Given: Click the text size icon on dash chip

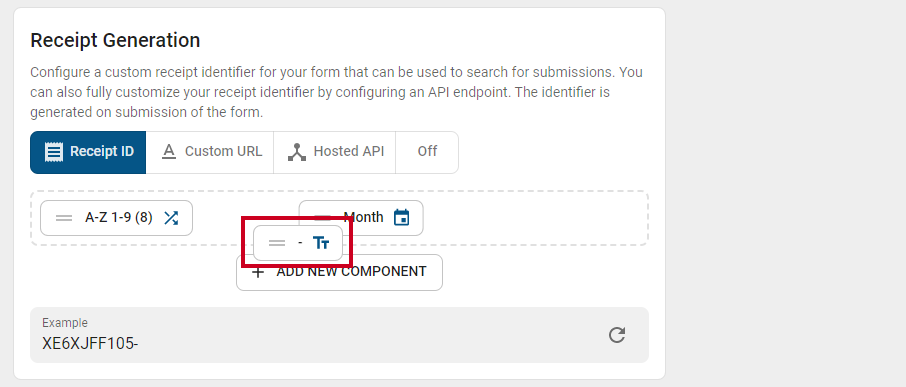Looking at the screenshot, I should pos(321,243).
